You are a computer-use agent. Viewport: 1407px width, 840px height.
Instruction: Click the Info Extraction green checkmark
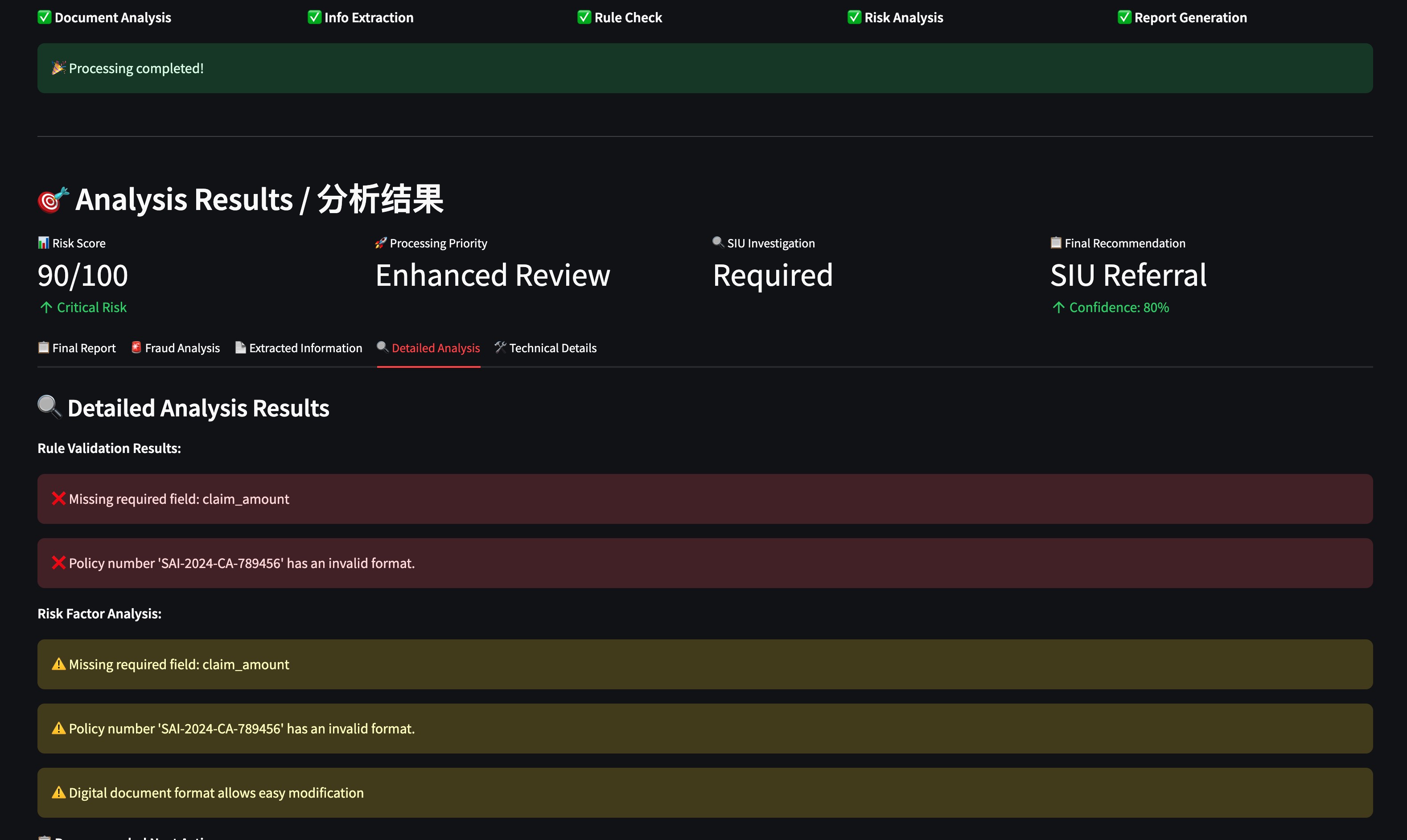[x=314, y=17]
